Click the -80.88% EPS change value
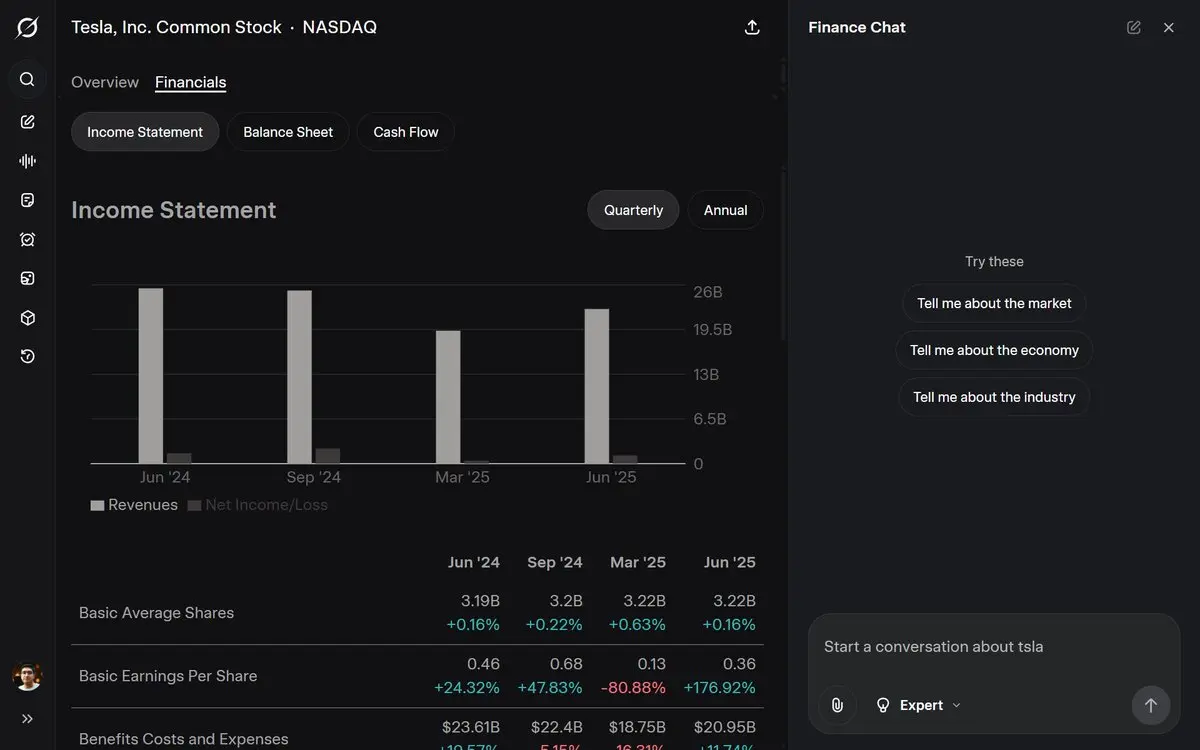 (x=633, y=688)
